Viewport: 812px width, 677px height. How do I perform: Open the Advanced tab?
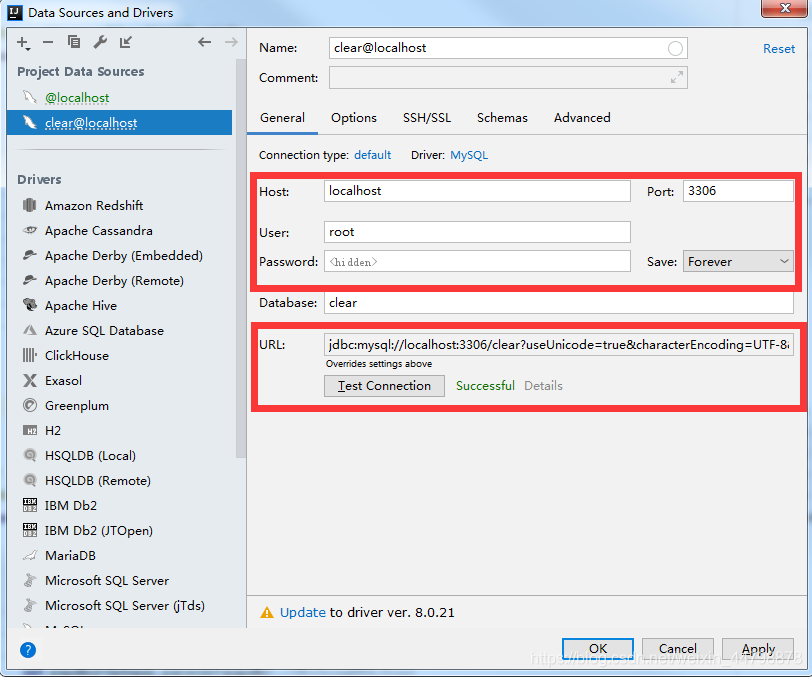click(x=582, y=118)
